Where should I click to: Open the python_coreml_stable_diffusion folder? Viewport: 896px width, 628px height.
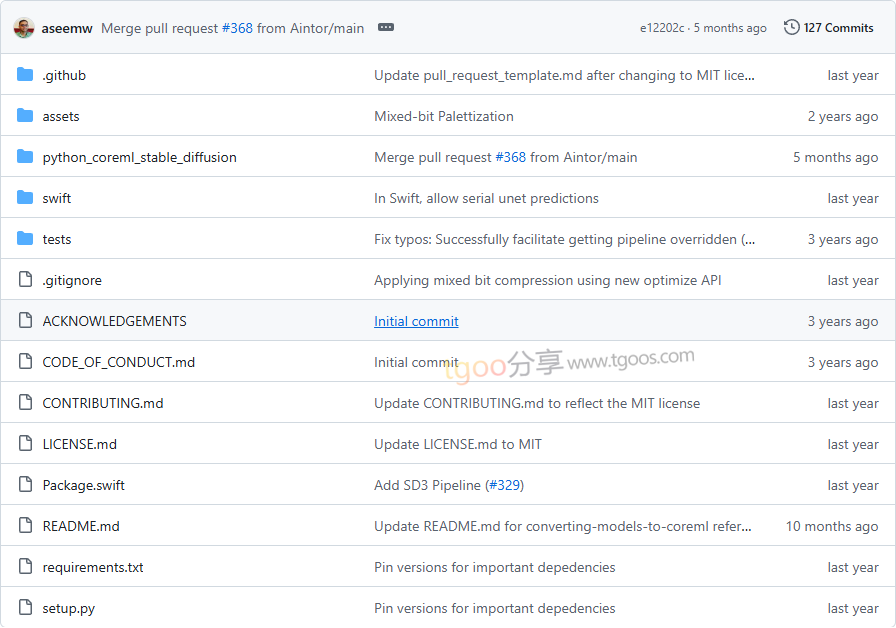[x=139, y=157]
